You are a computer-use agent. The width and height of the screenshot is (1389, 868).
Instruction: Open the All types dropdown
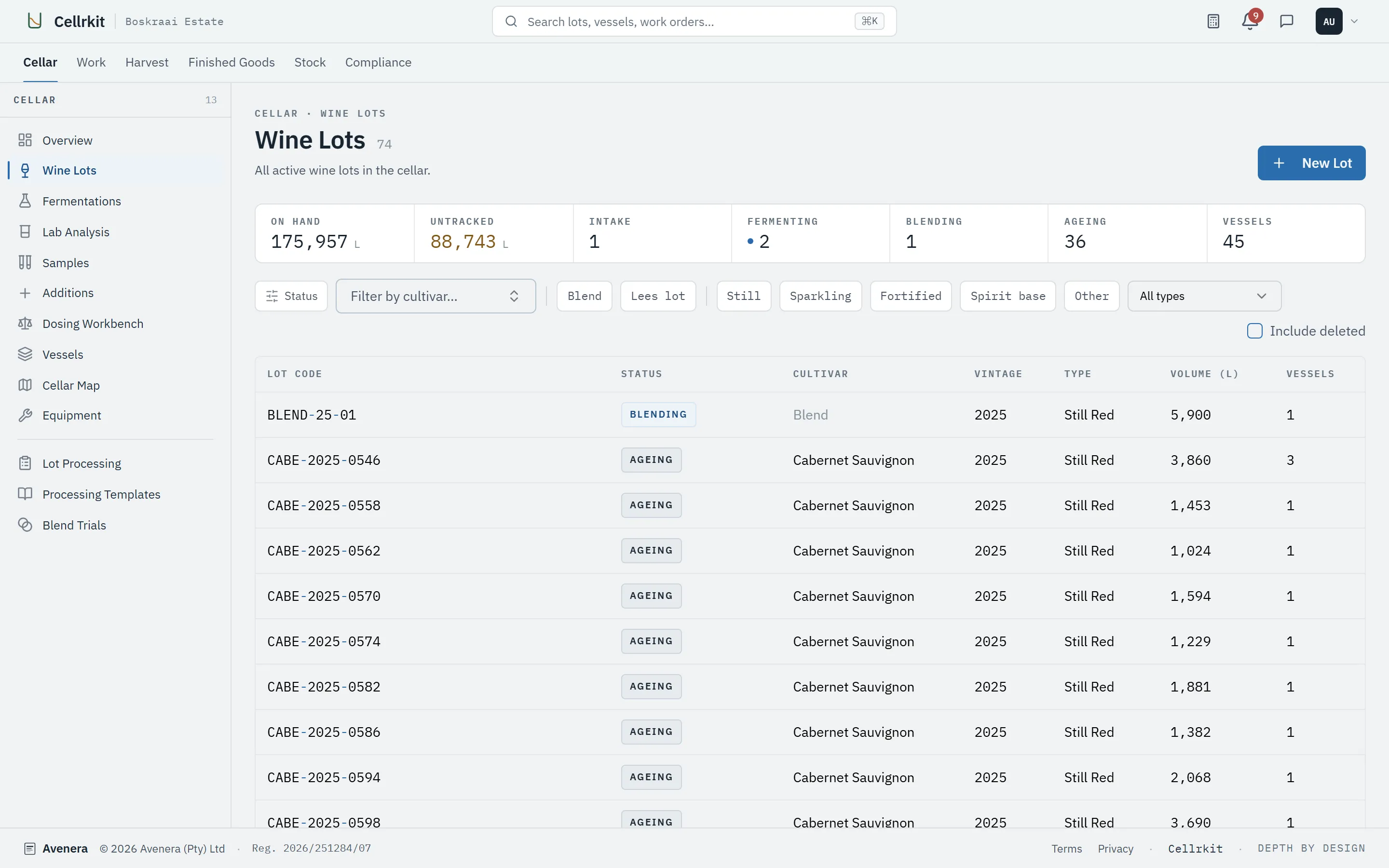[1204, 296]
